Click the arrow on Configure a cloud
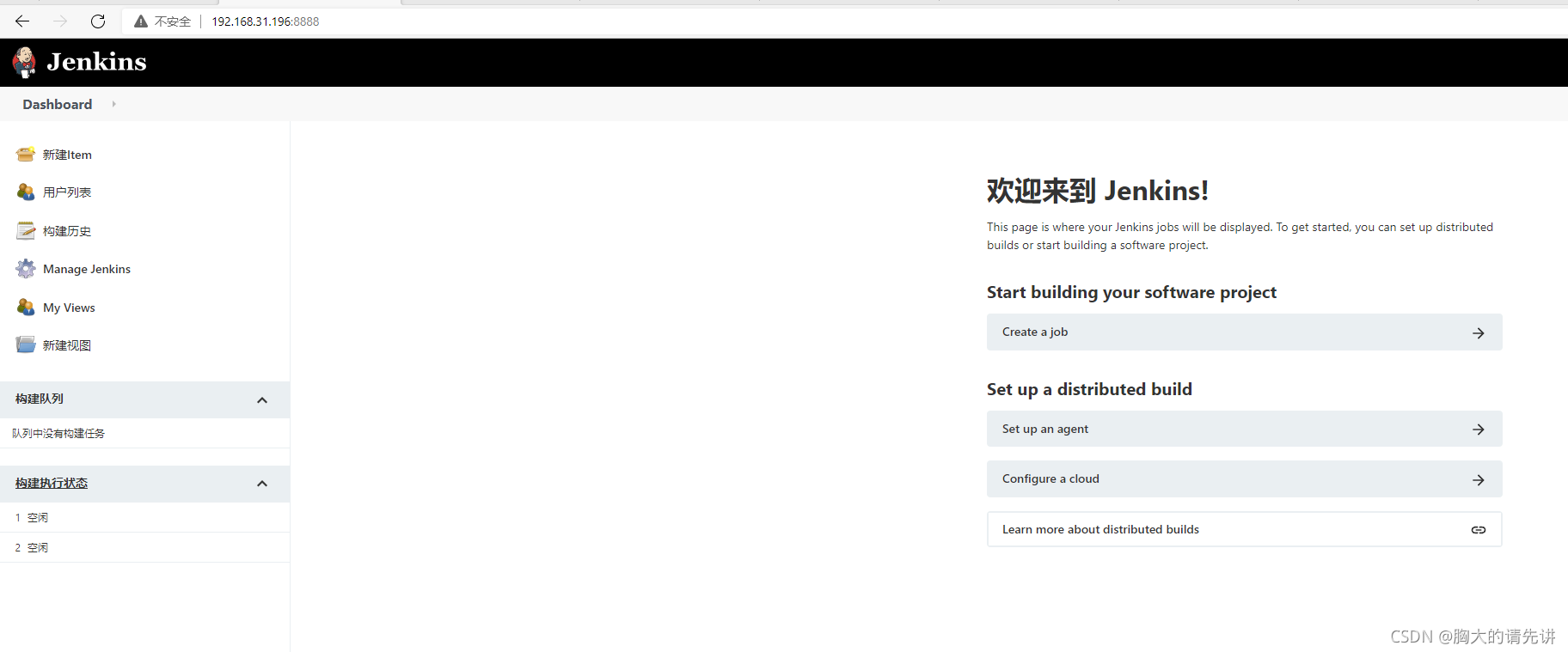The image size is (1568, 652). coord(1479,479)
